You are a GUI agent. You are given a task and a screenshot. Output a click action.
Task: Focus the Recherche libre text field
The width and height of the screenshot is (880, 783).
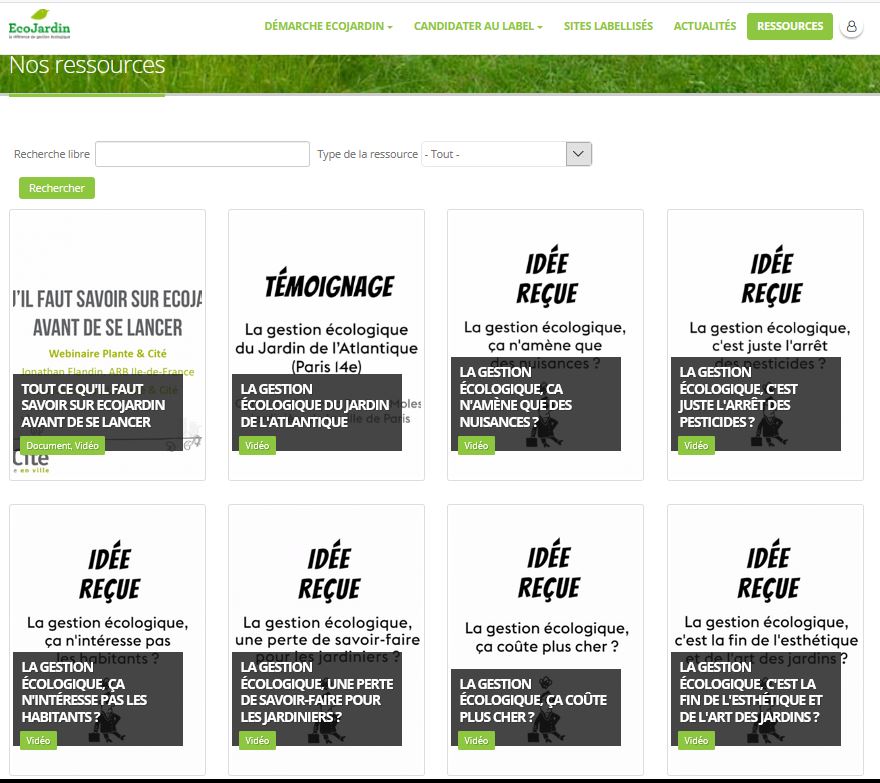pos(202,154)
